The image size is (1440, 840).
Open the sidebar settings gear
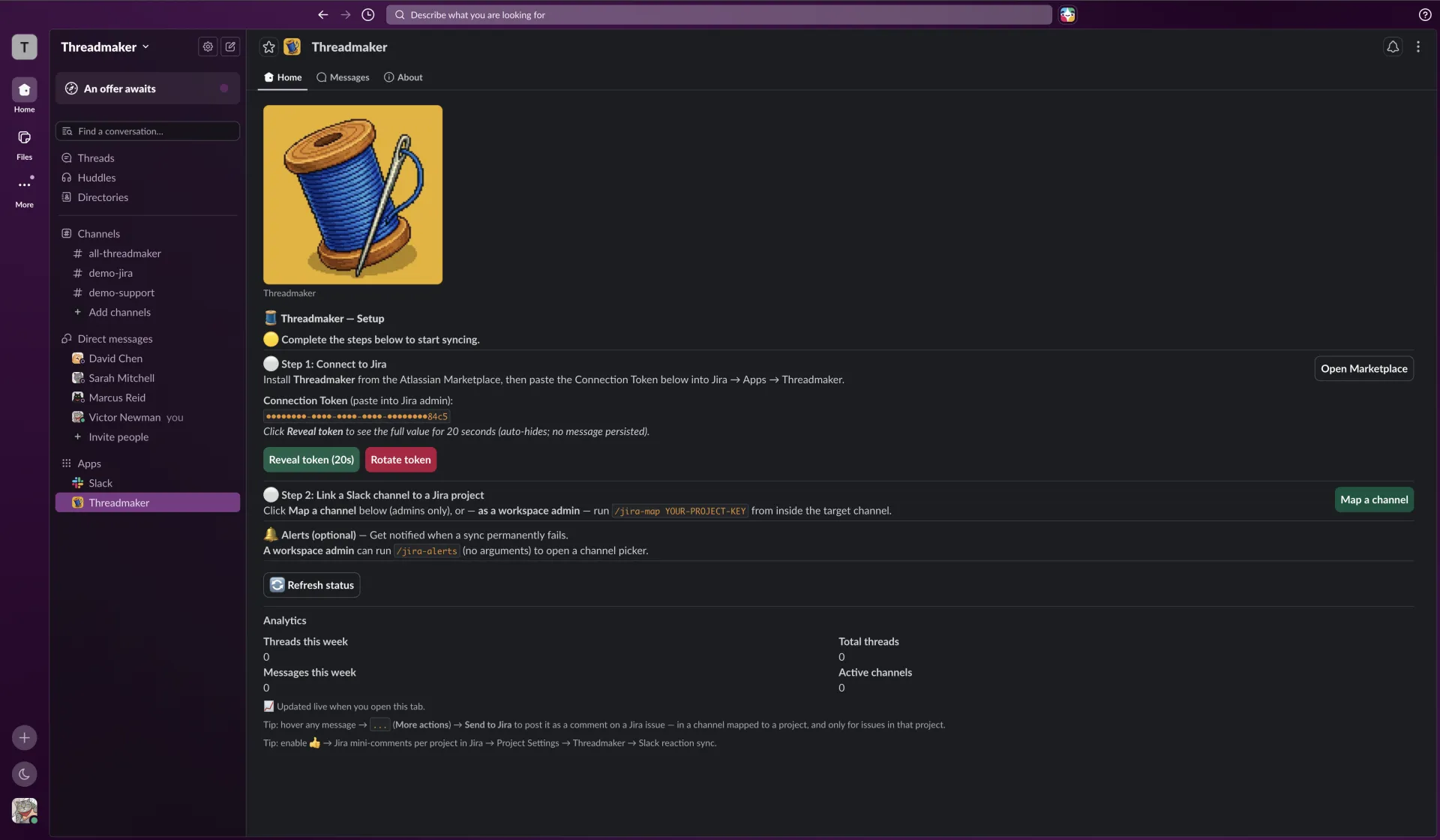[208, 46]
